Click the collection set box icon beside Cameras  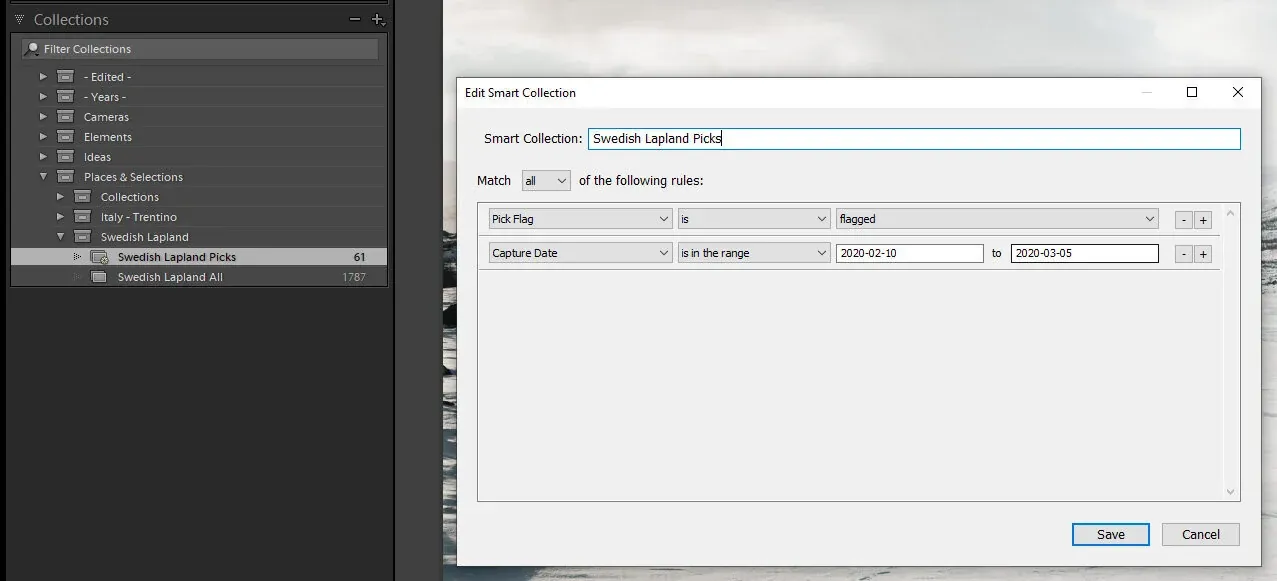coord(64,116)
